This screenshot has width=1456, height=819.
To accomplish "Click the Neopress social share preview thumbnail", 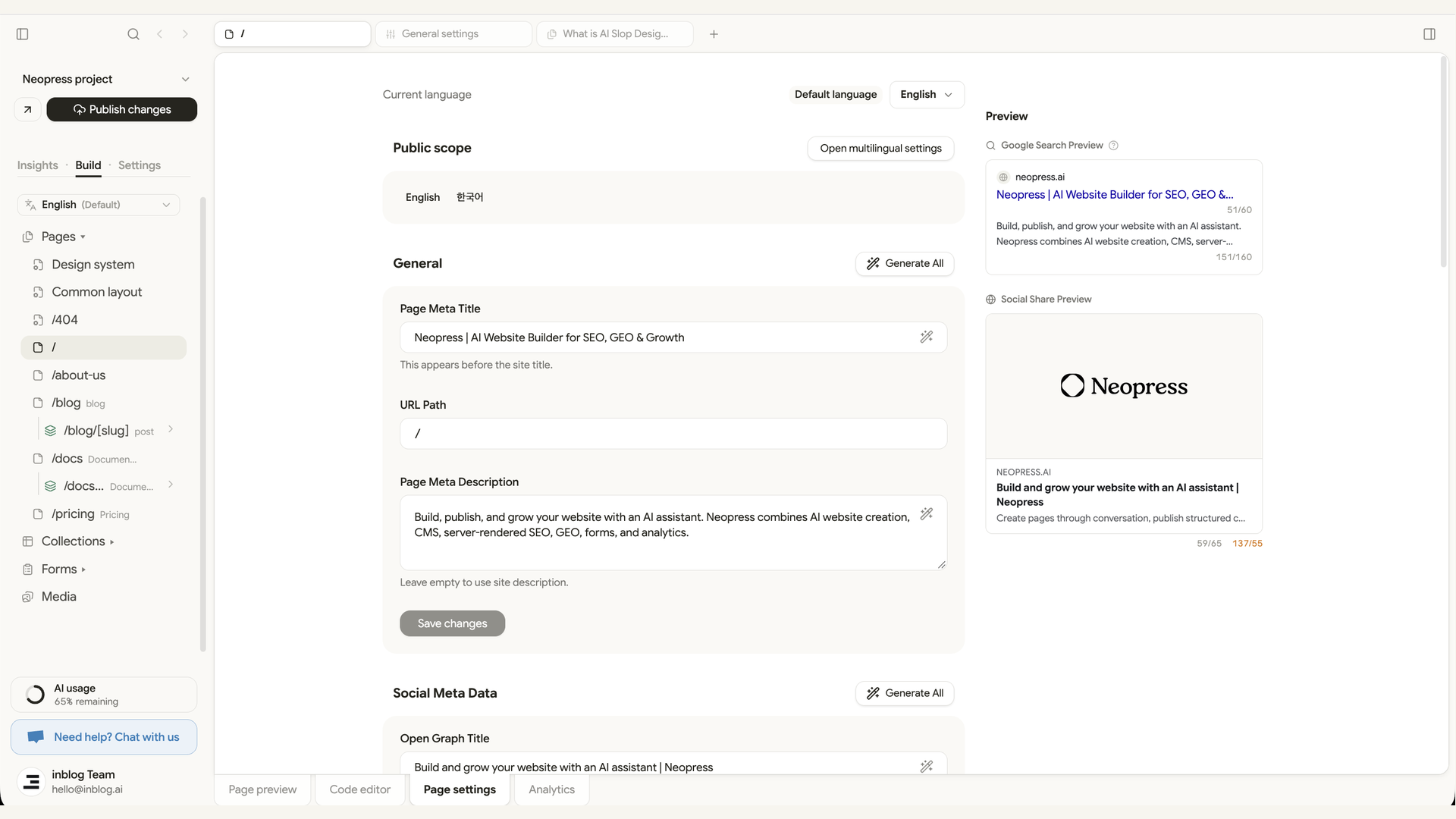I will pyautogui.click(x=1124, y=386).
